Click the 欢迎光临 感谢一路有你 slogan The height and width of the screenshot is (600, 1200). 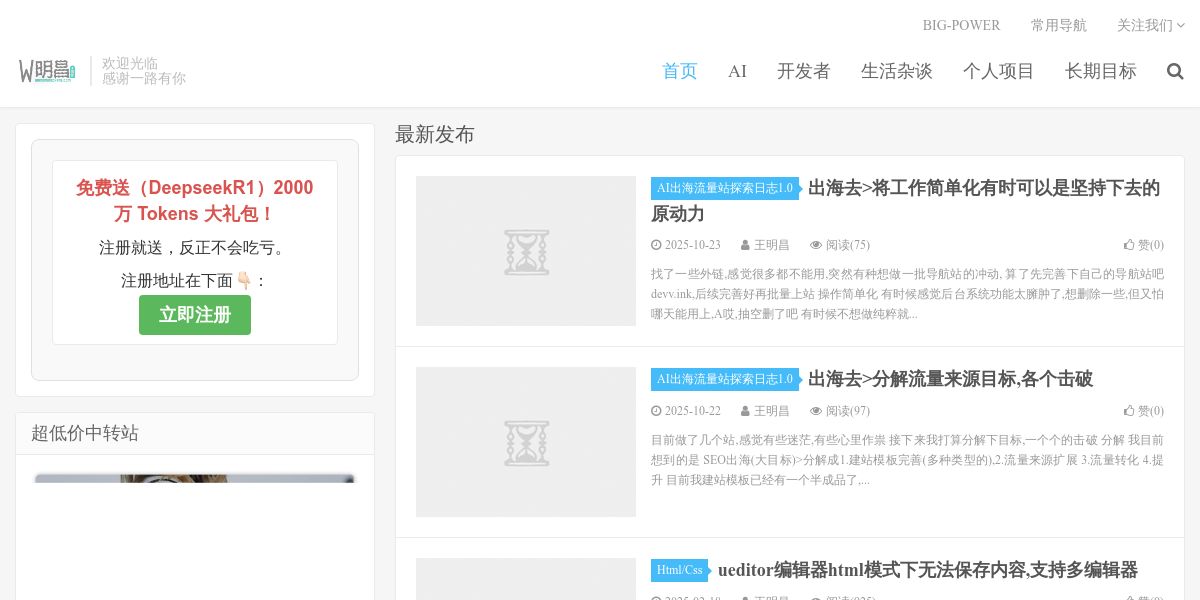click(144, 71)
